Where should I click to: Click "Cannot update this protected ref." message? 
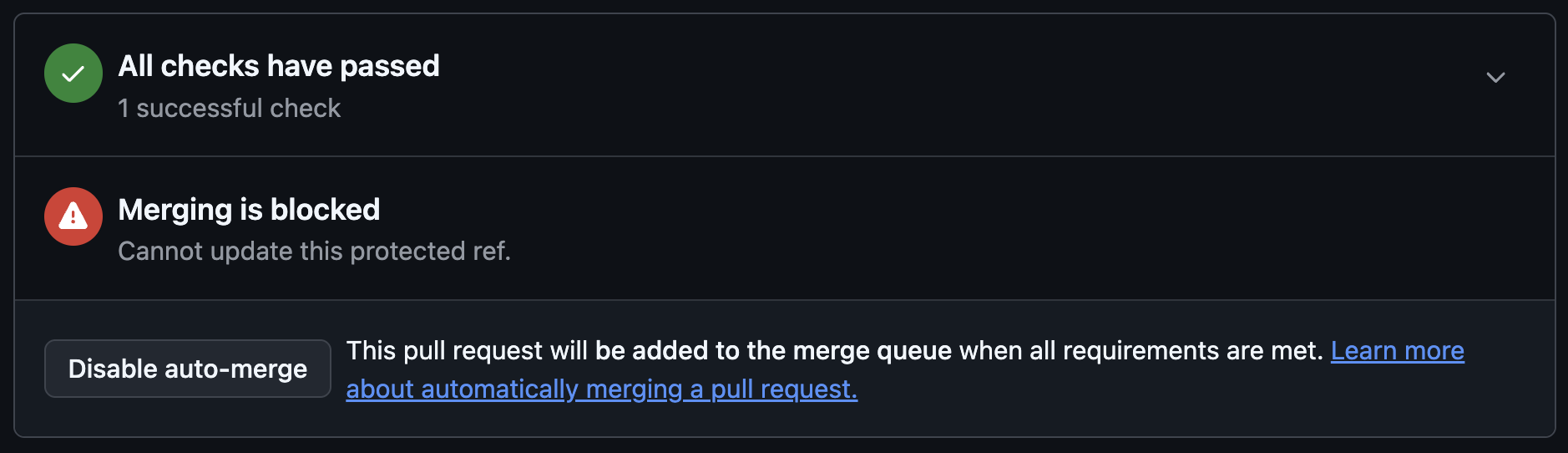[x=314, y=252]
